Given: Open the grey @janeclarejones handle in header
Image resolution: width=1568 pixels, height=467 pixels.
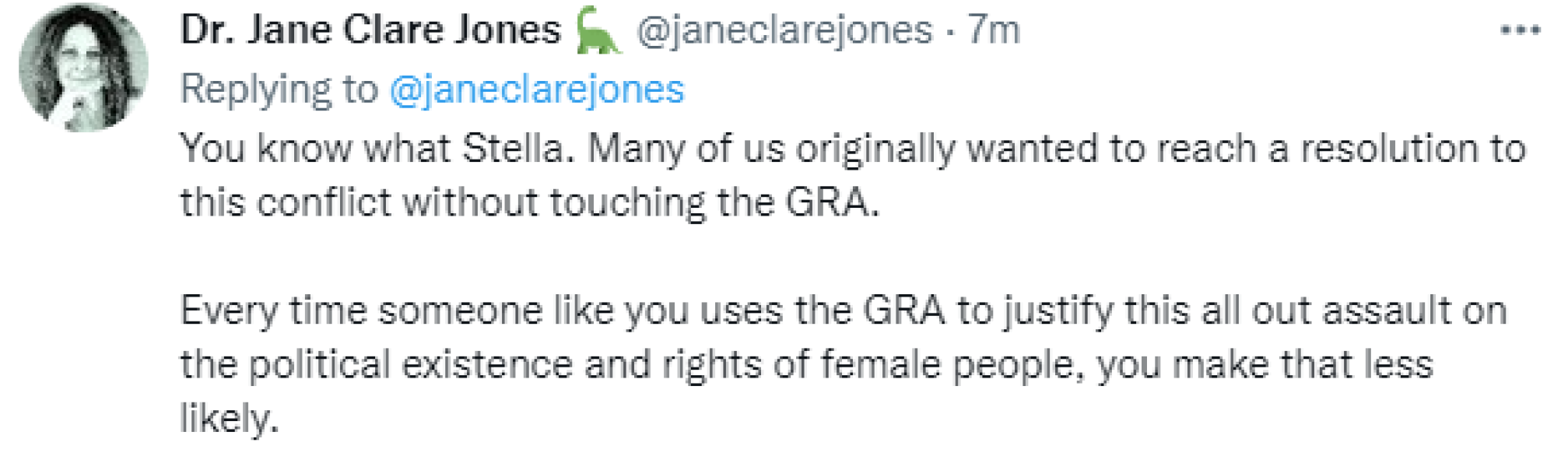Looking at the screenshot, I should 784,30.
